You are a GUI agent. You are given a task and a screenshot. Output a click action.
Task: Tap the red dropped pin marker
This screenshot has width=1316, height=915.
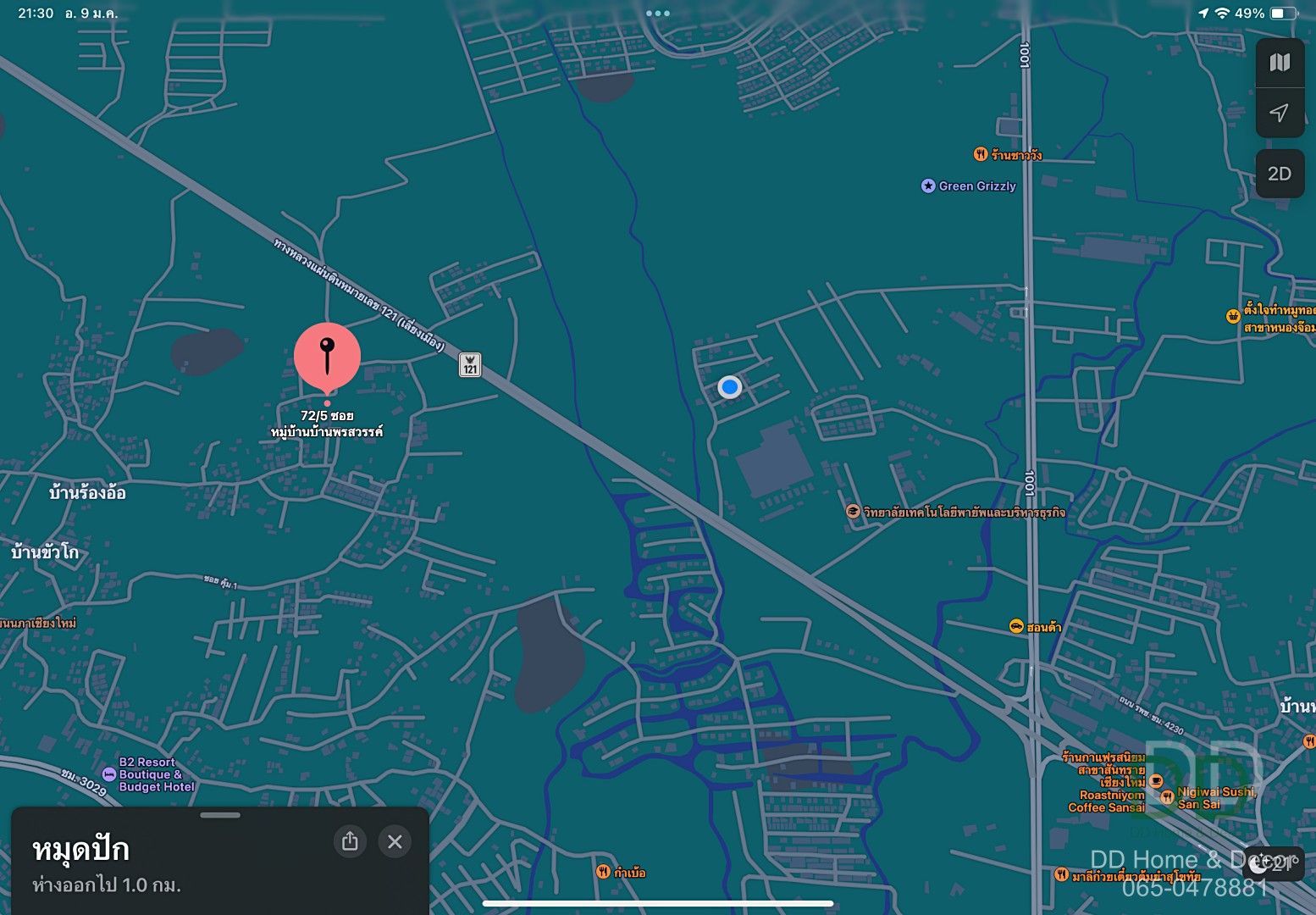[328, 358]
